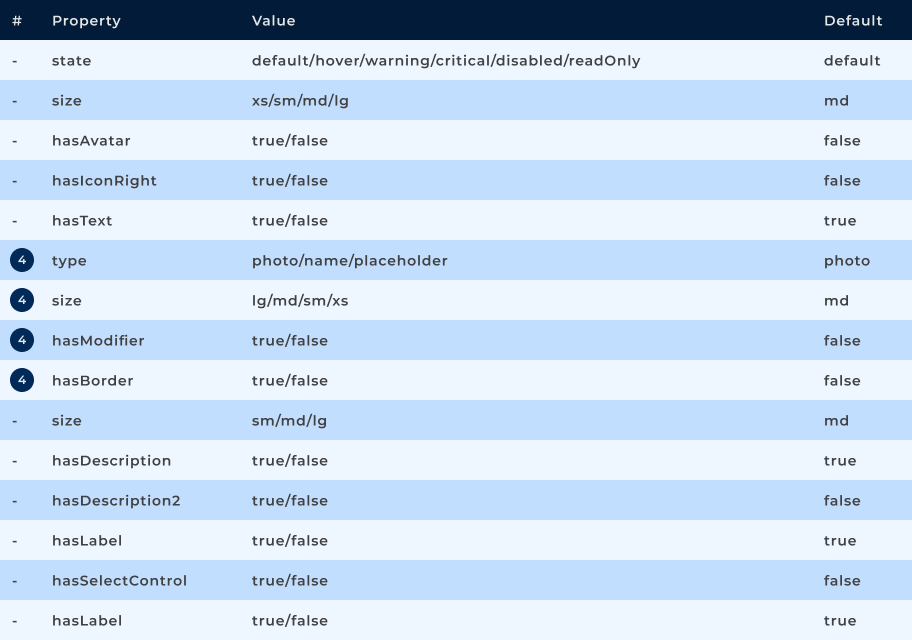The height and width of the screenshot is (640, 912).
Task: Select the xs/sm/md/lg size value
Action: click(300, 100)
